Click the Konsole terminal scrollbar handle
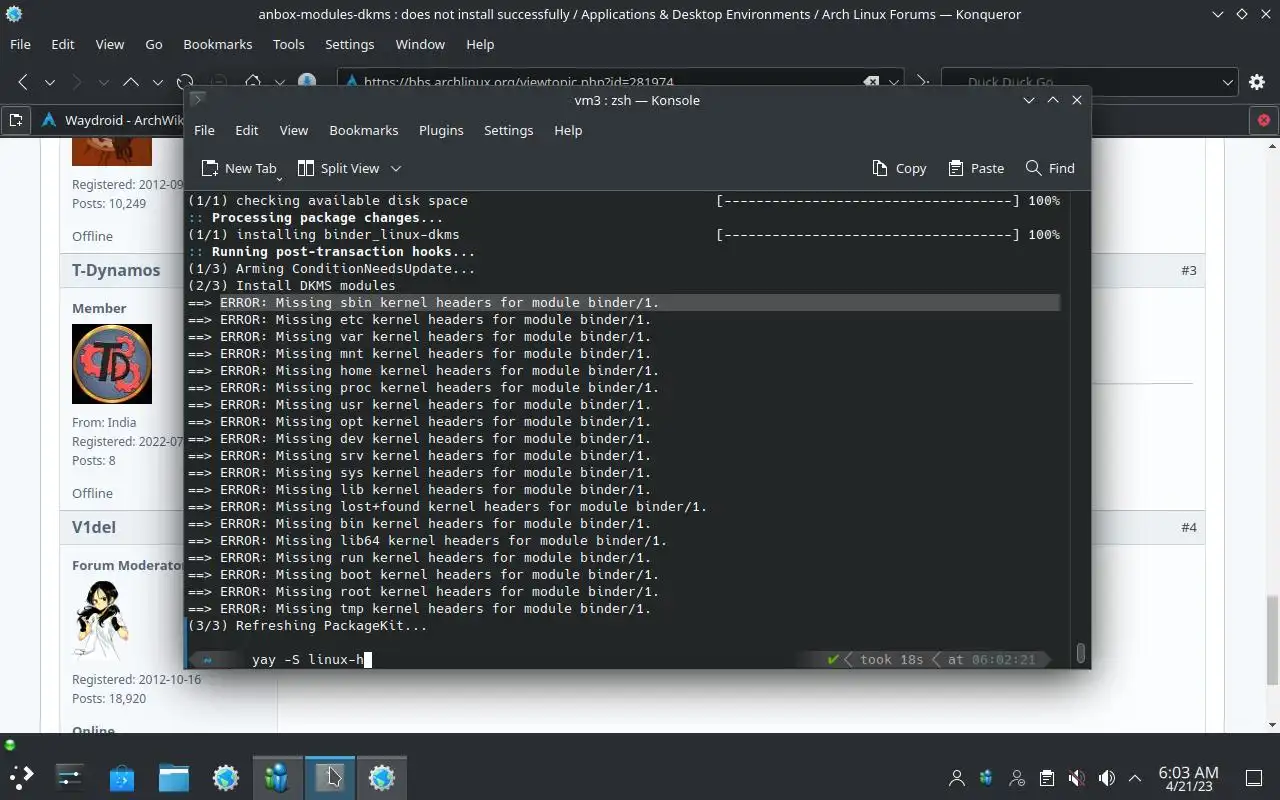Viewport: 1280px width, 800px height. pos(1080,653)
